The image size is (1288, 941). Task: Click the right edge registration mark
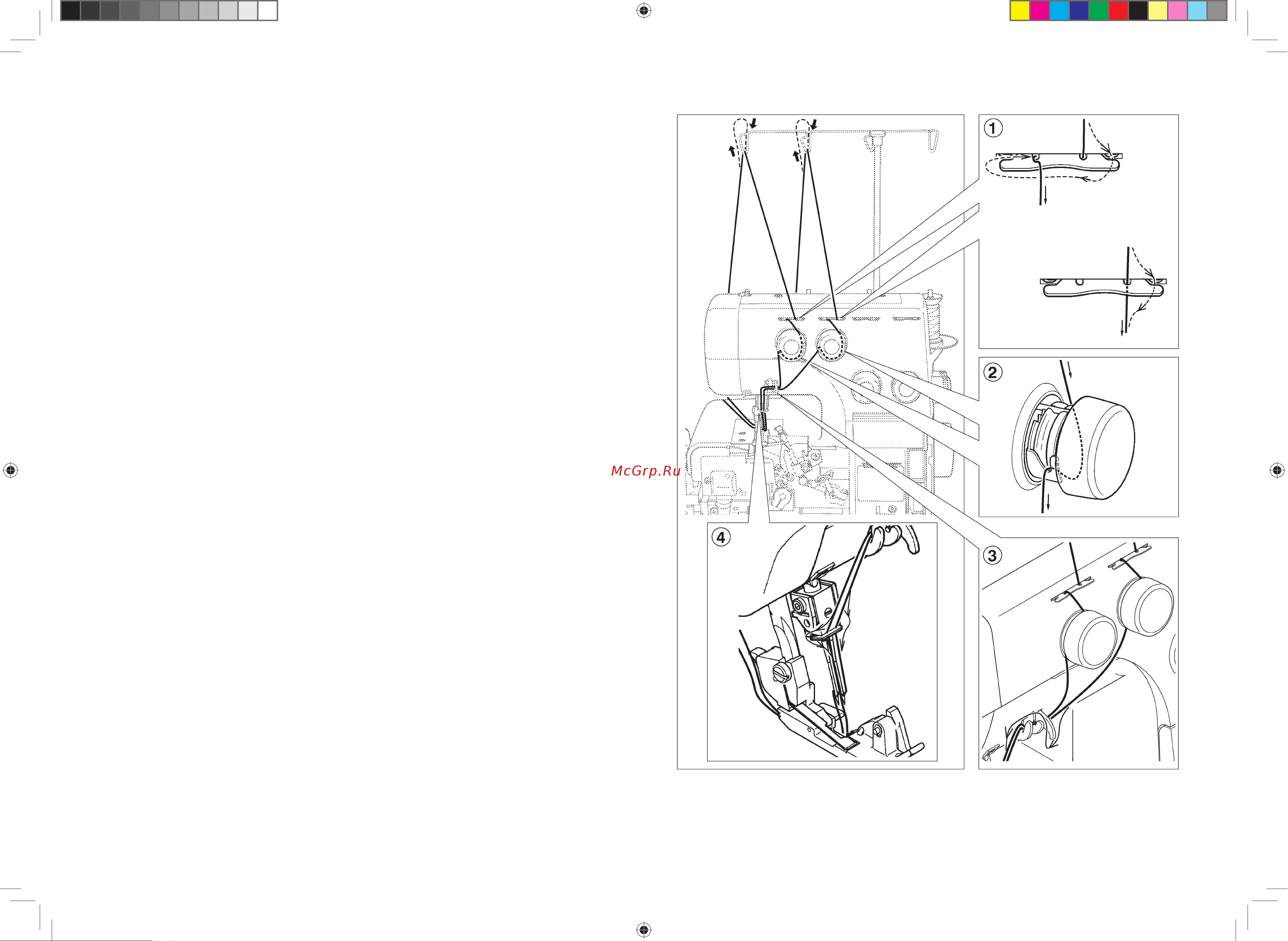click(1277, 470)
